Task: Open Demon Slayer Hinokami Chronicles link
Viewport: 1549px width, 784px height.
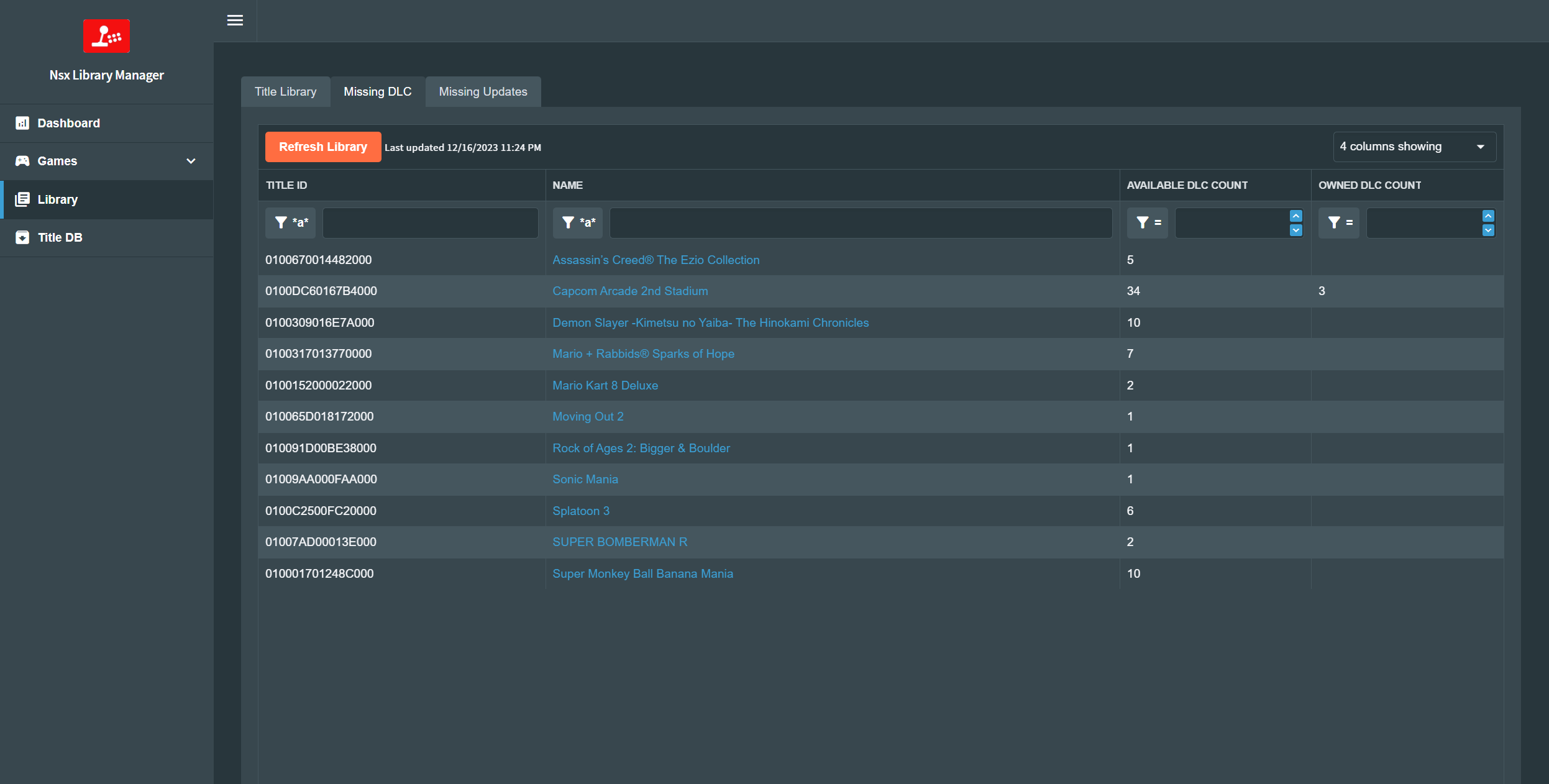Action: coord(711,323)
